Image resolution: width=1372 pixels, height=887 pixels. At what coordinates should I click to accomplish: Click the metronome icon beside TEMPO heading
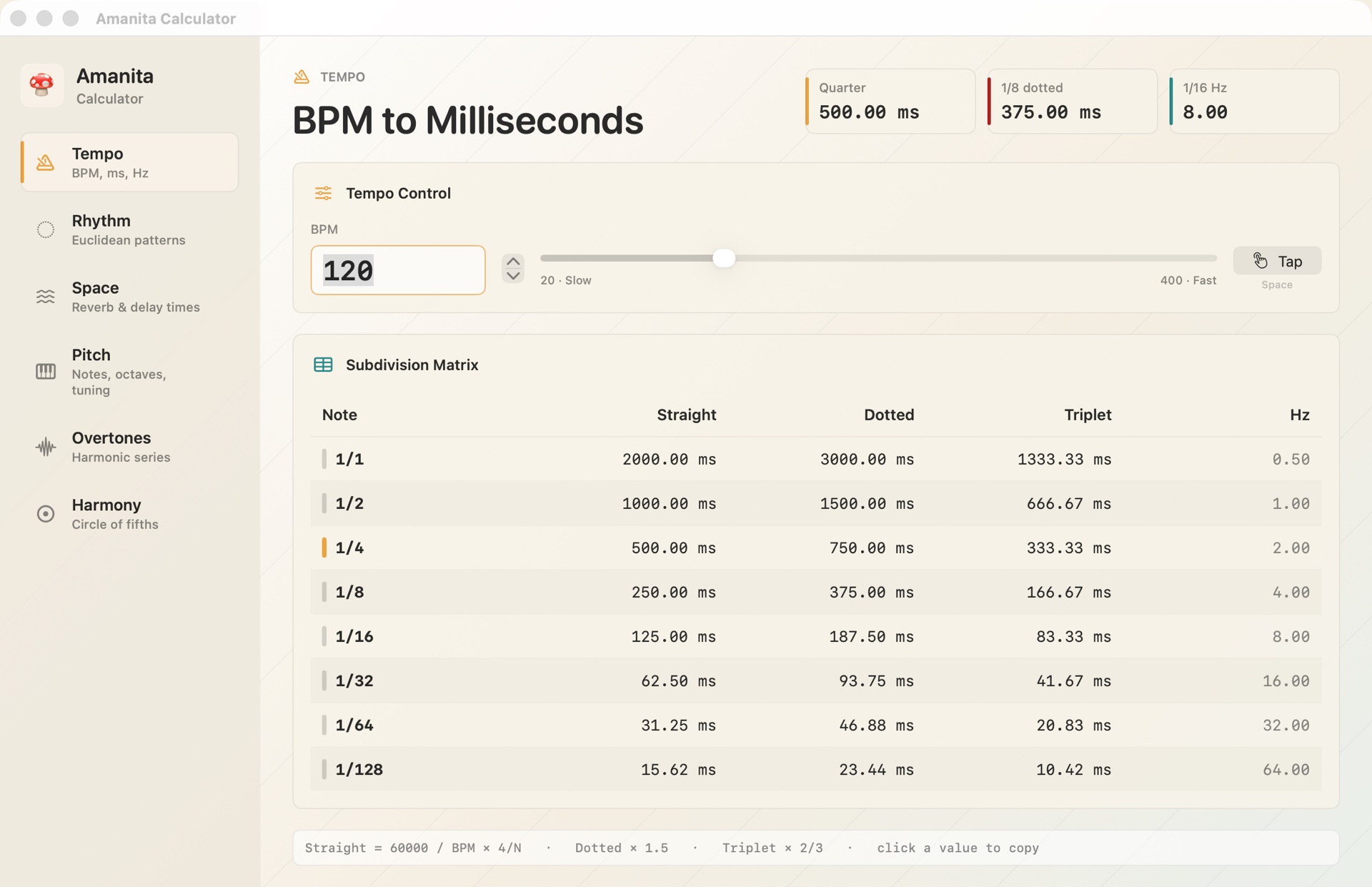pos(302,76)
